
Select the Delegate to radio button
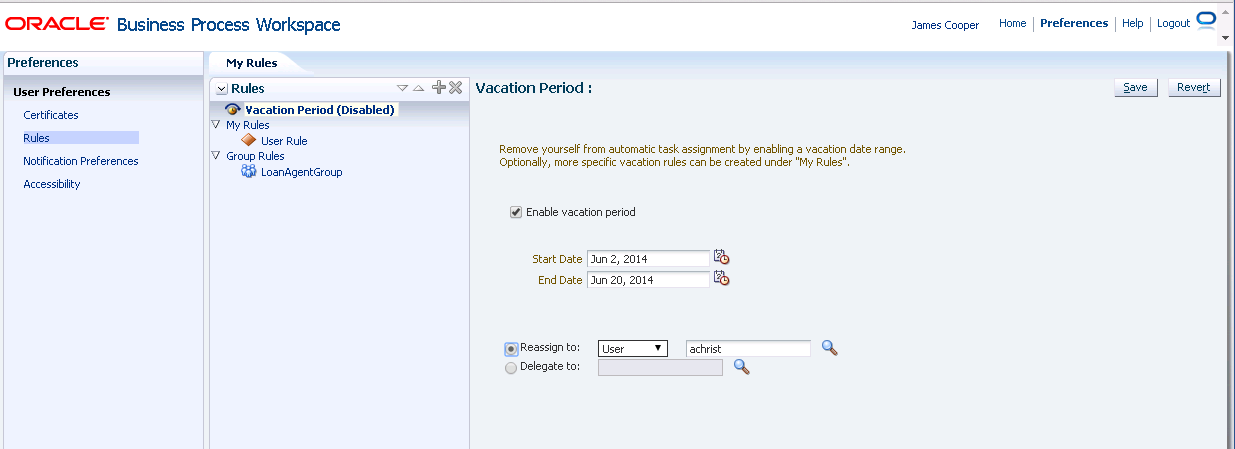tap(512, 368)
